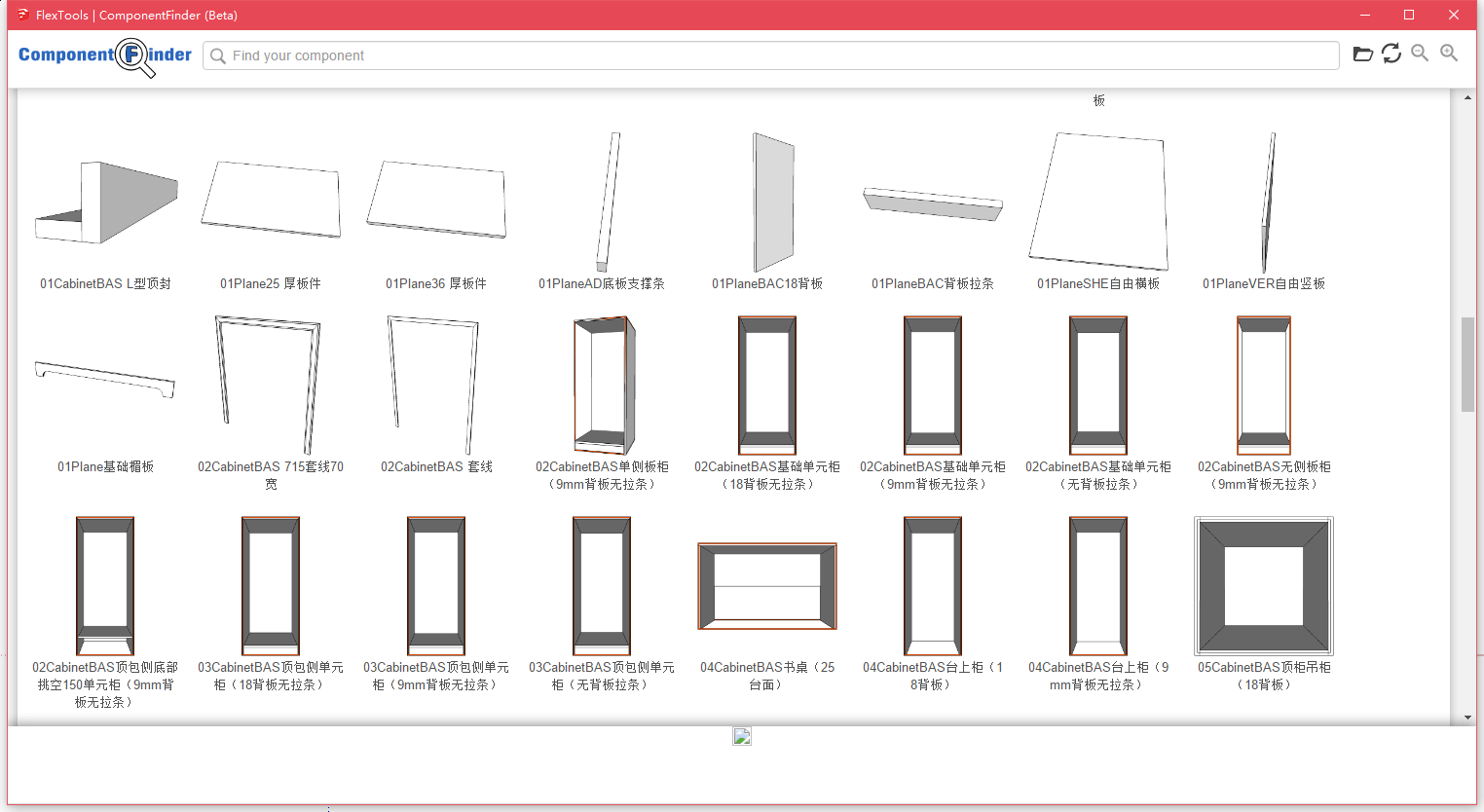Choose the 04CabinetBAS书桌 component thumbnail
1484x812 pixels.
[x=767, y=586]
